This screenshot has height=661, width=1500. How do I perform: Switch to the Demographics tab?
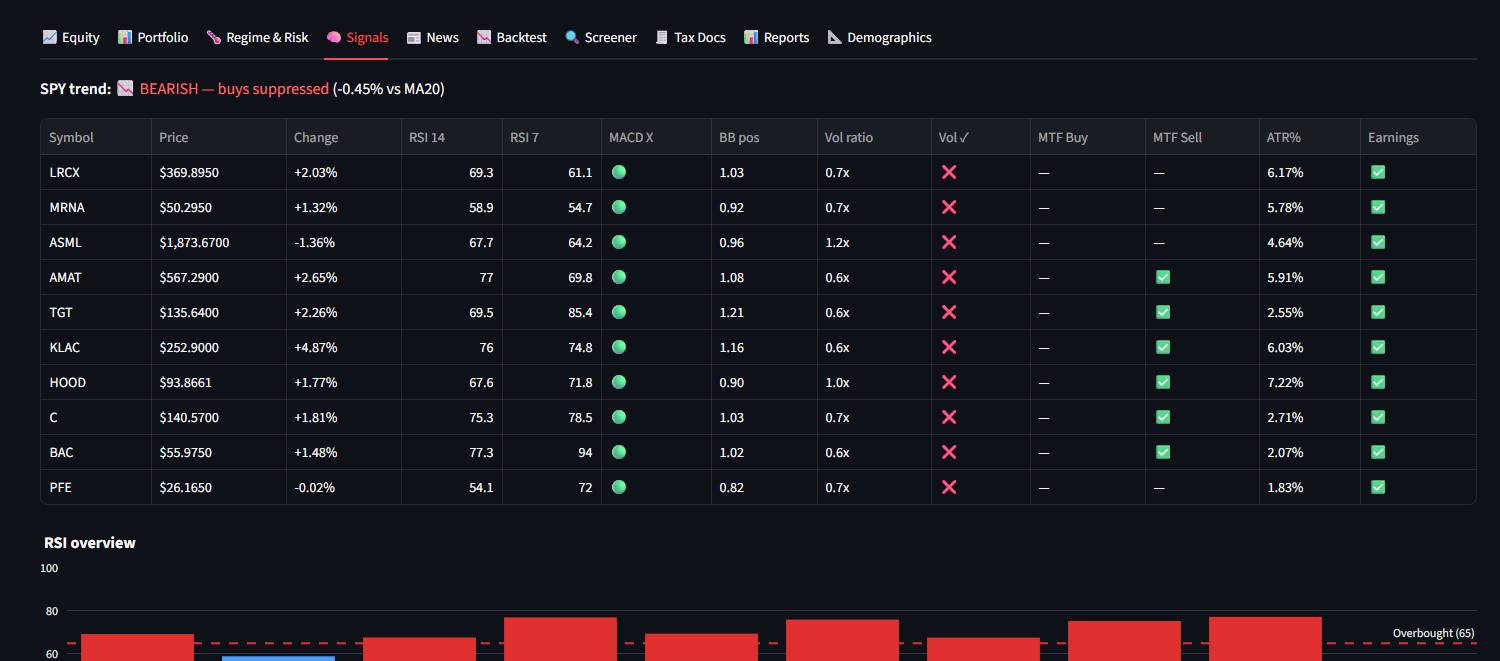(x=880, y=37)
